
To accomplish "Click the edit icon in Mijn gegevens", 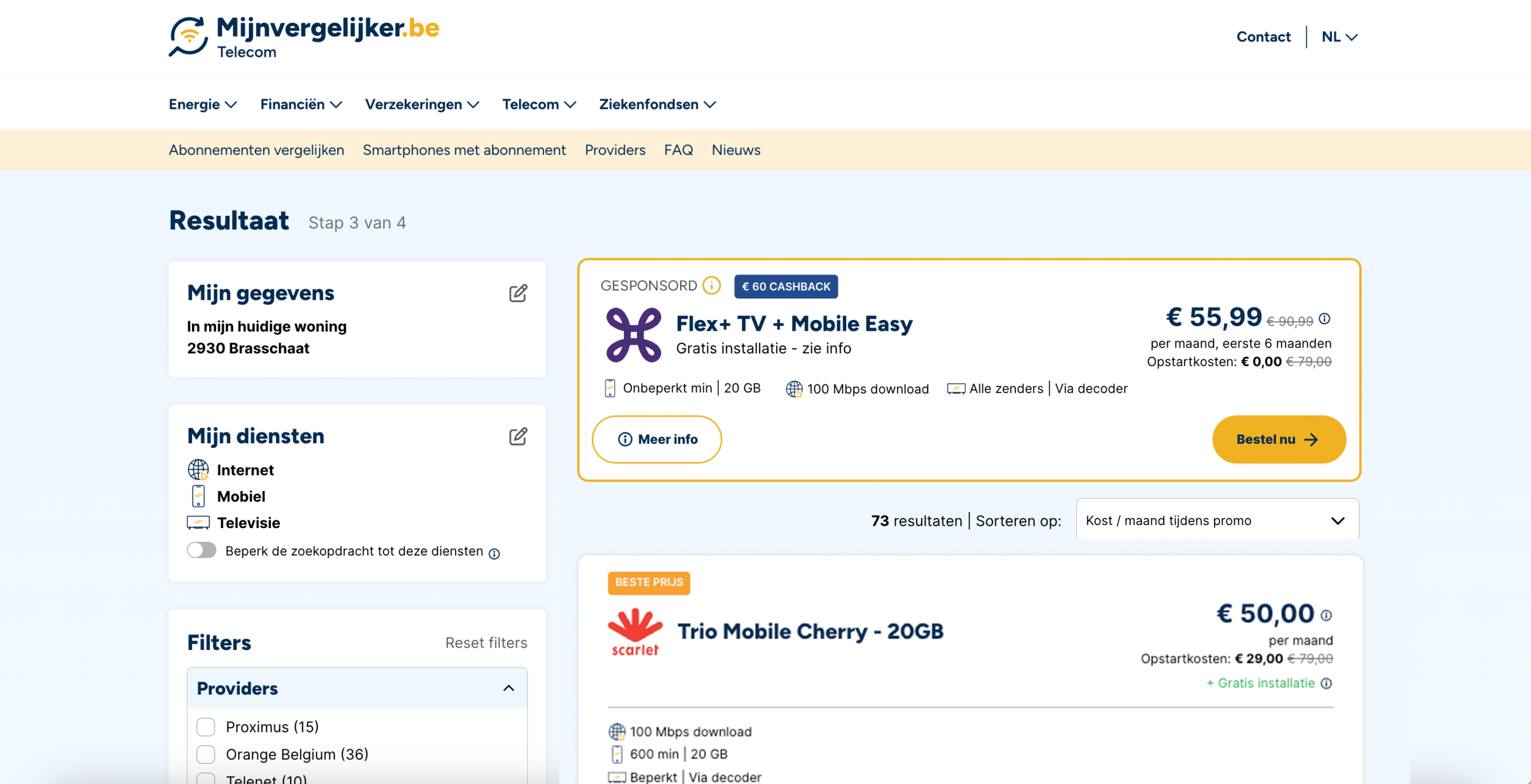I will coord(518,293).
